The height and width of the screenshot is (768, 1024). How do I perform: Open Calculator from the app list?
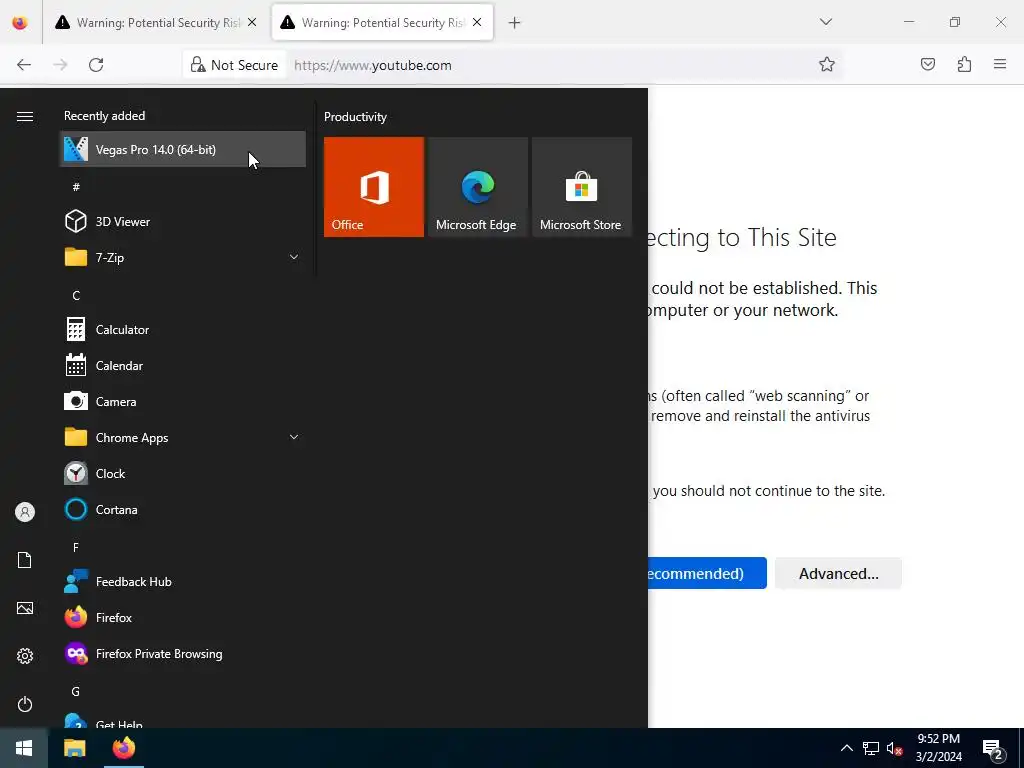pyautogui.click(x=183, y=330)
